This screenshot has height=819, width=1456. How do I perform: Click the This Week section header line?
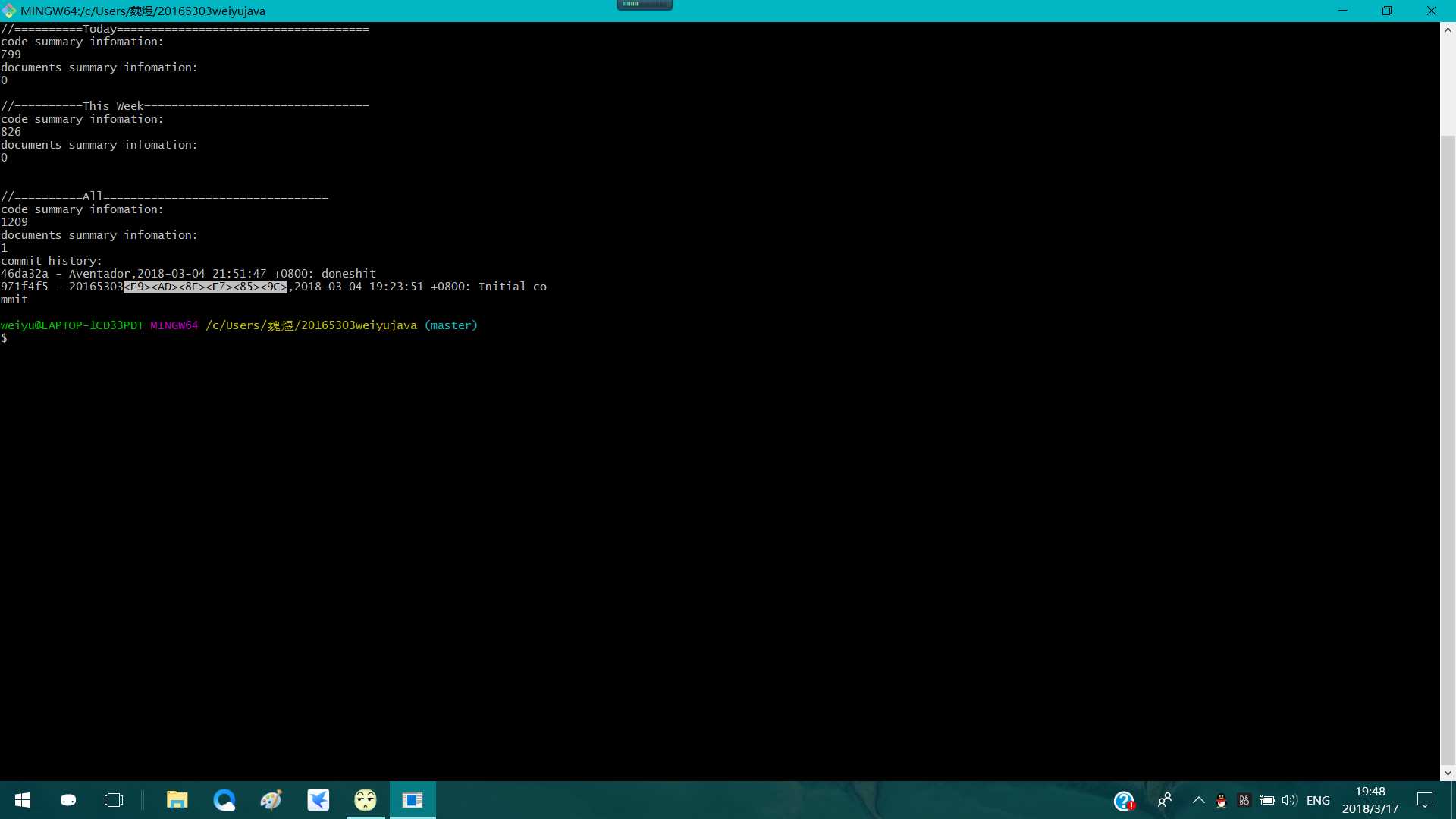pyautogui.click(x=185, y=106)
